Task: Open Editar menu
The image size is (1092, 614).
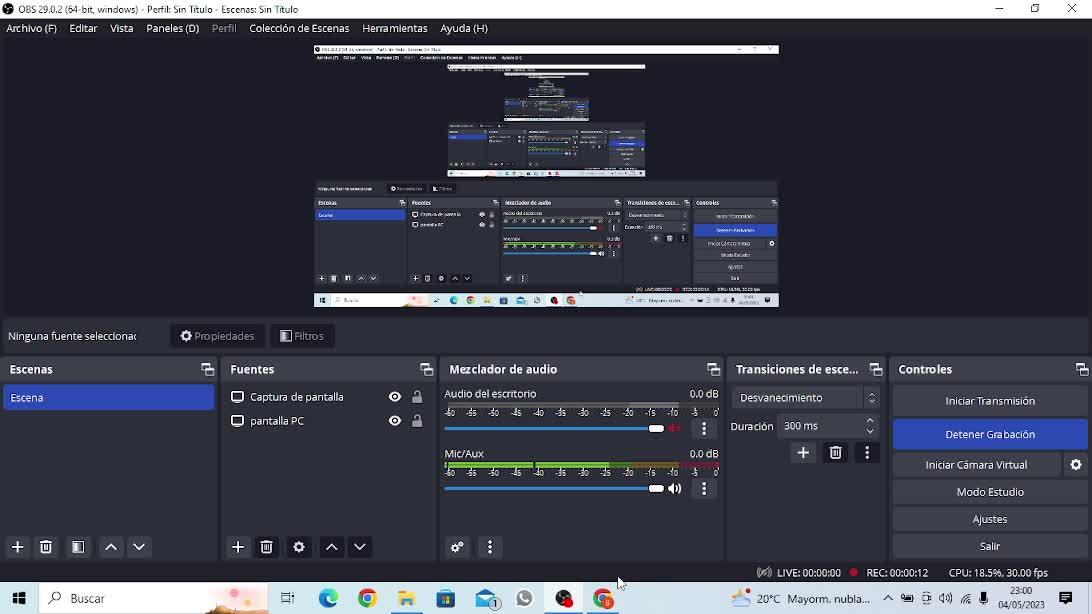Action: (83, 29)
